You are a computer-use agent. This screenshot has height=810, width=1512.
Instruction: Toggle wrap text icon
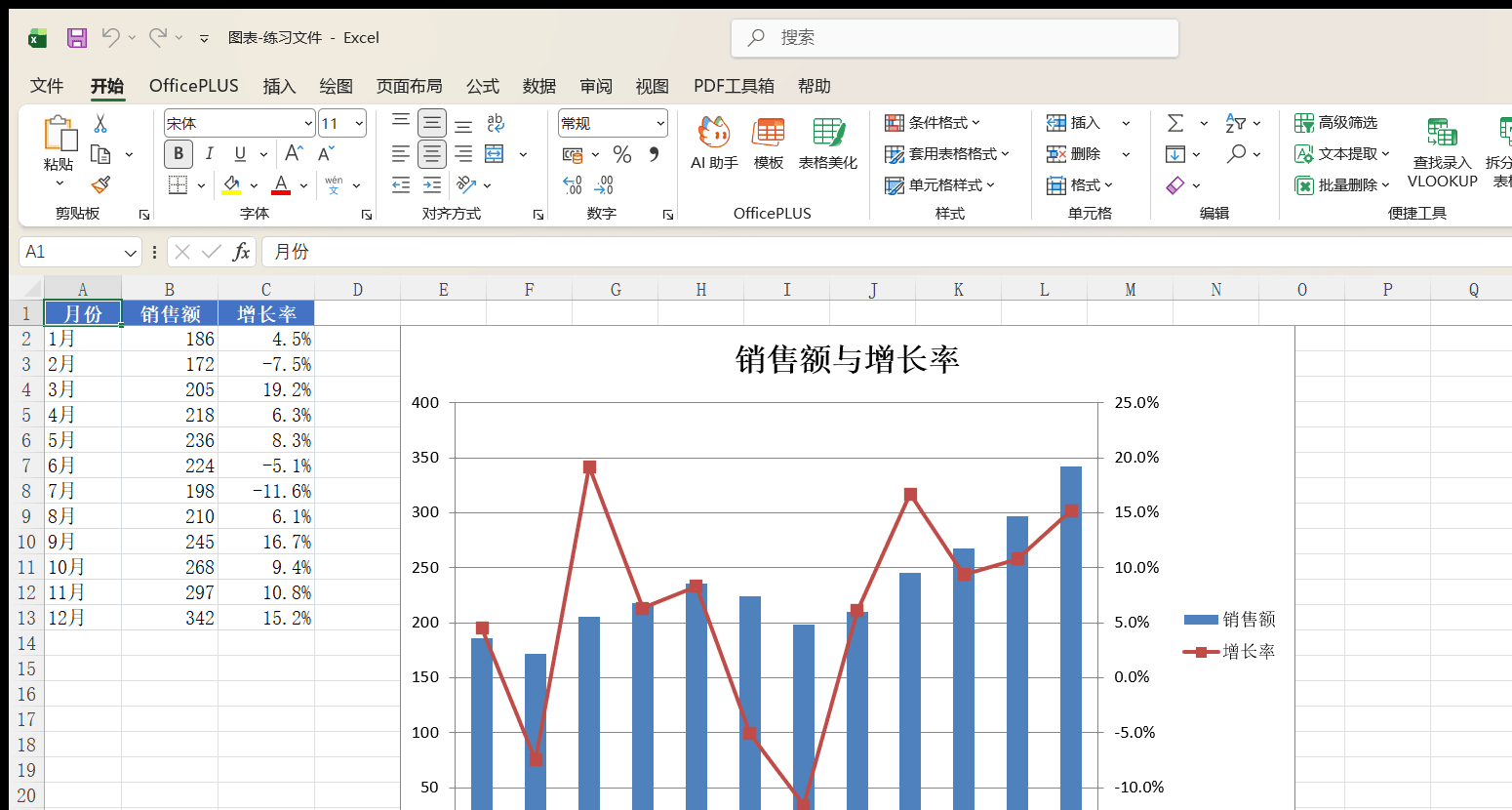(x=496, y=123)
